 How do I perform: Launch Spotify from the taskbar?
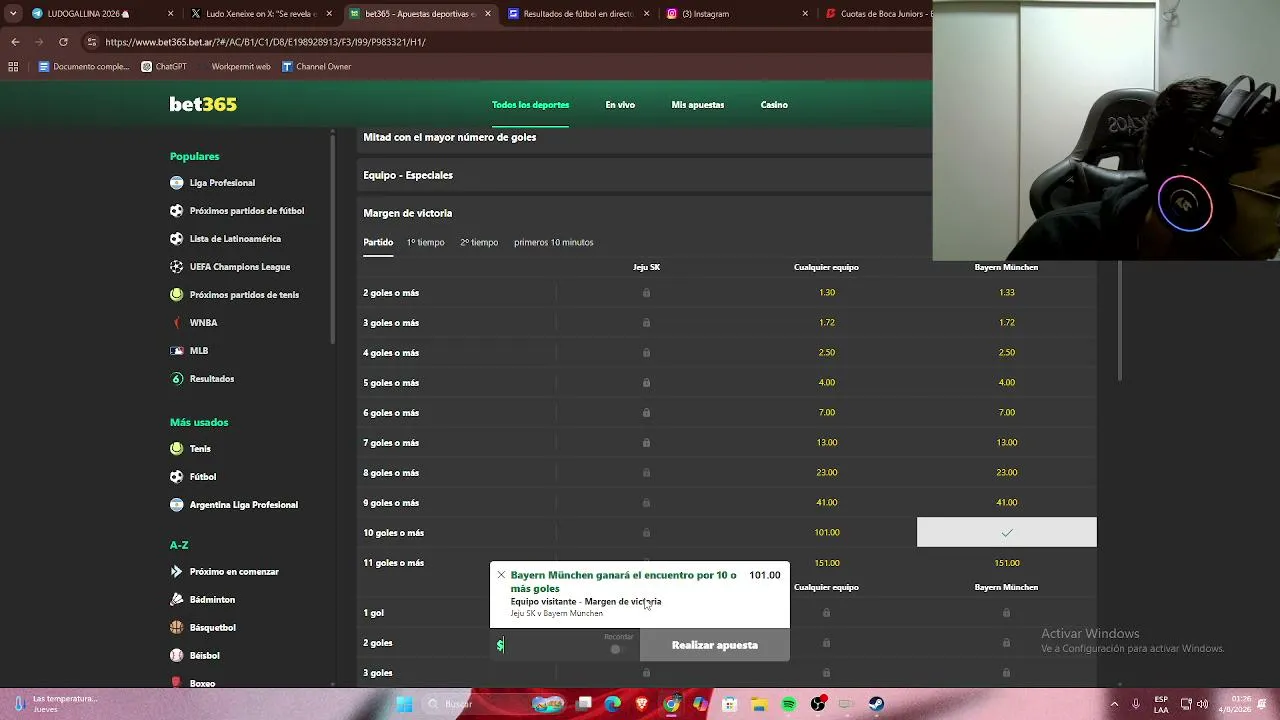click(x=789, y=704)
